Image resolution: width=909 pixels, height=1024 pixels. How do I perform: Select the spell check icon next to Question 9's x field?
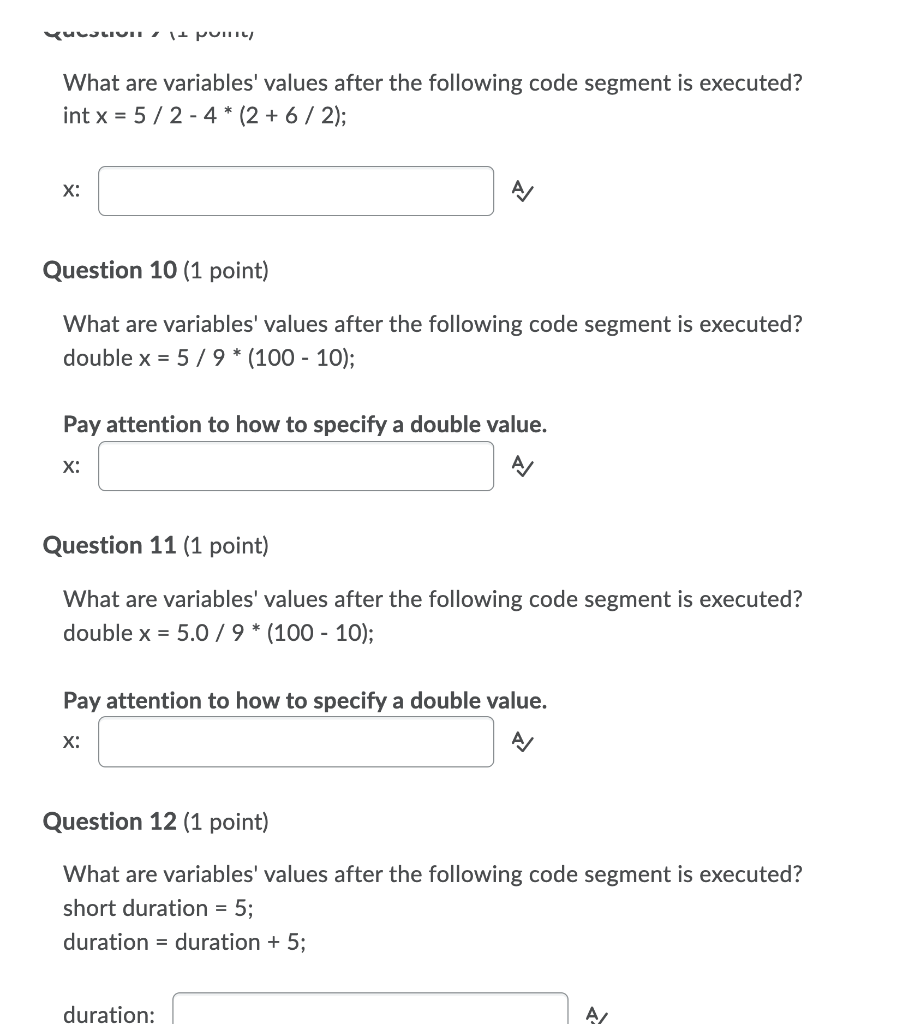tap(521, 190)
